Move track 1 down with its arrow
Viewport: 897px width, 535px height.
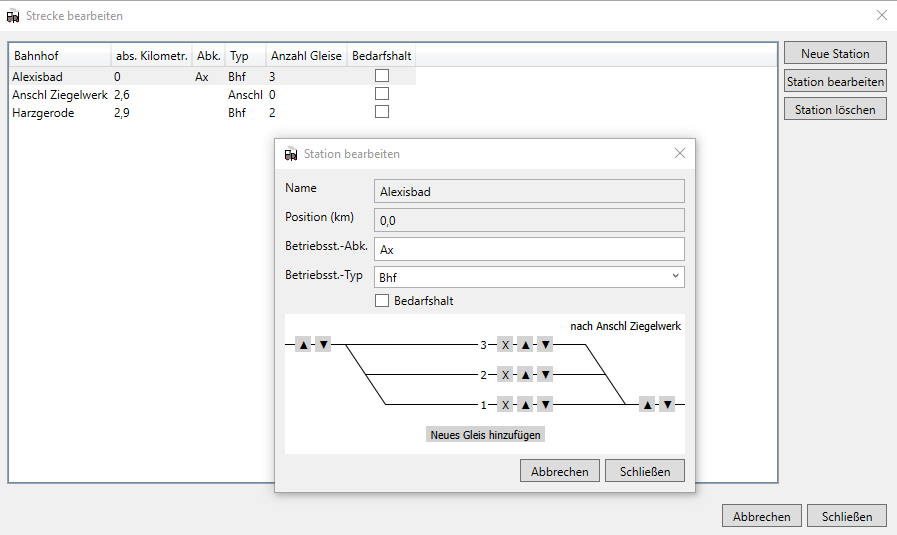point(545,405)
